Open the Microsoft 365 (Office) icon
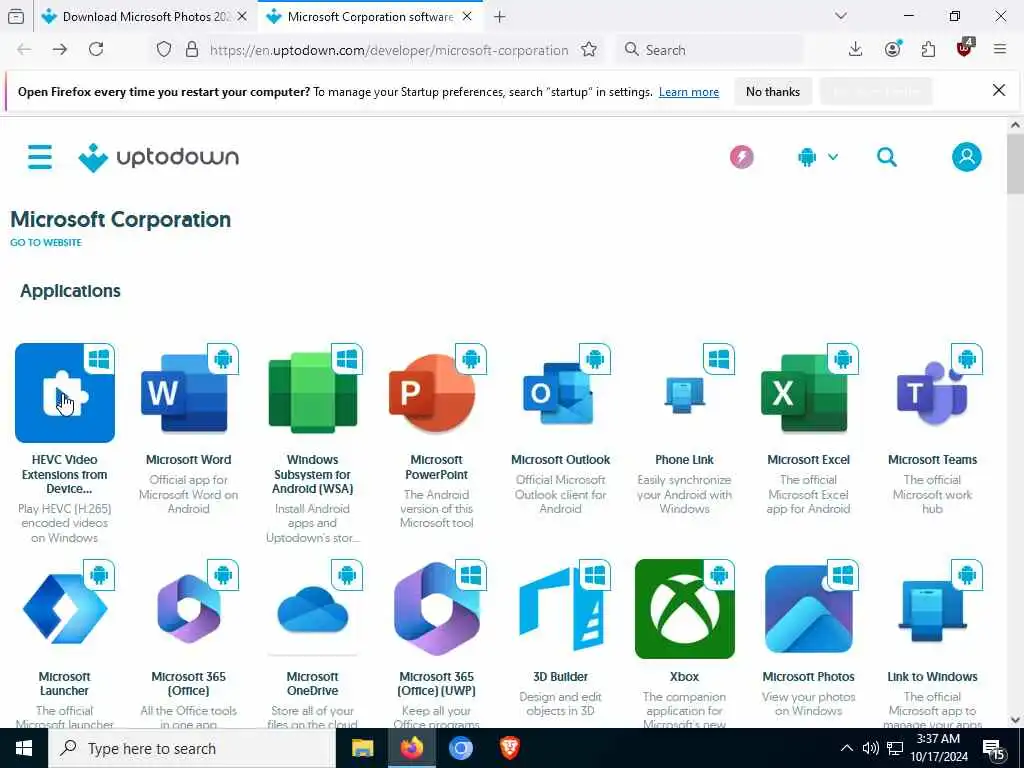Image resolution: width=1024 pixels, height=768 pixels. tap(189, 609)
